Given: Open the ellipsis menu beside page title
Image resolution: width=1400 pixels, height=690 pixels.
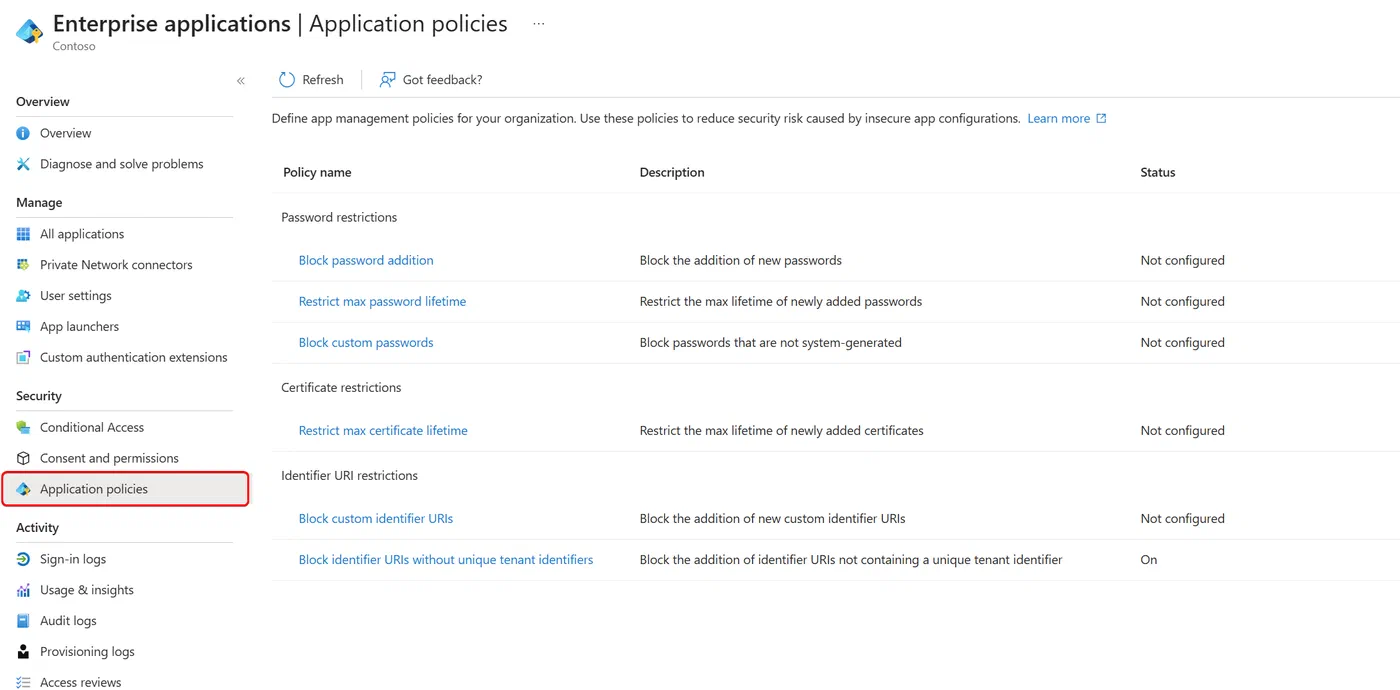Looking at the screenshot, I should (538, 24).
